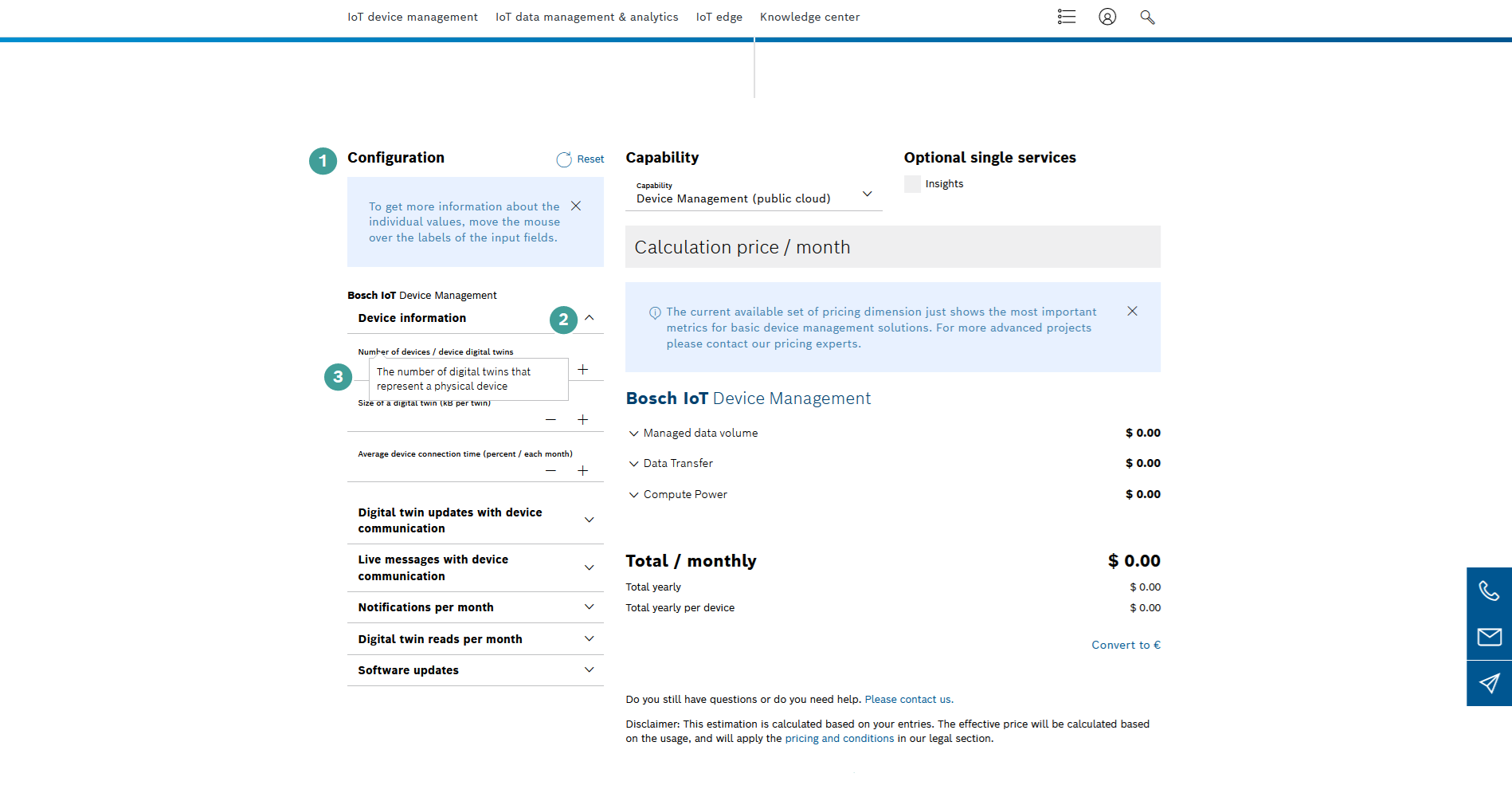Screen dimensions: 1512x789
Task: Click the email envelope side icon
Action: pos(1489,637)
